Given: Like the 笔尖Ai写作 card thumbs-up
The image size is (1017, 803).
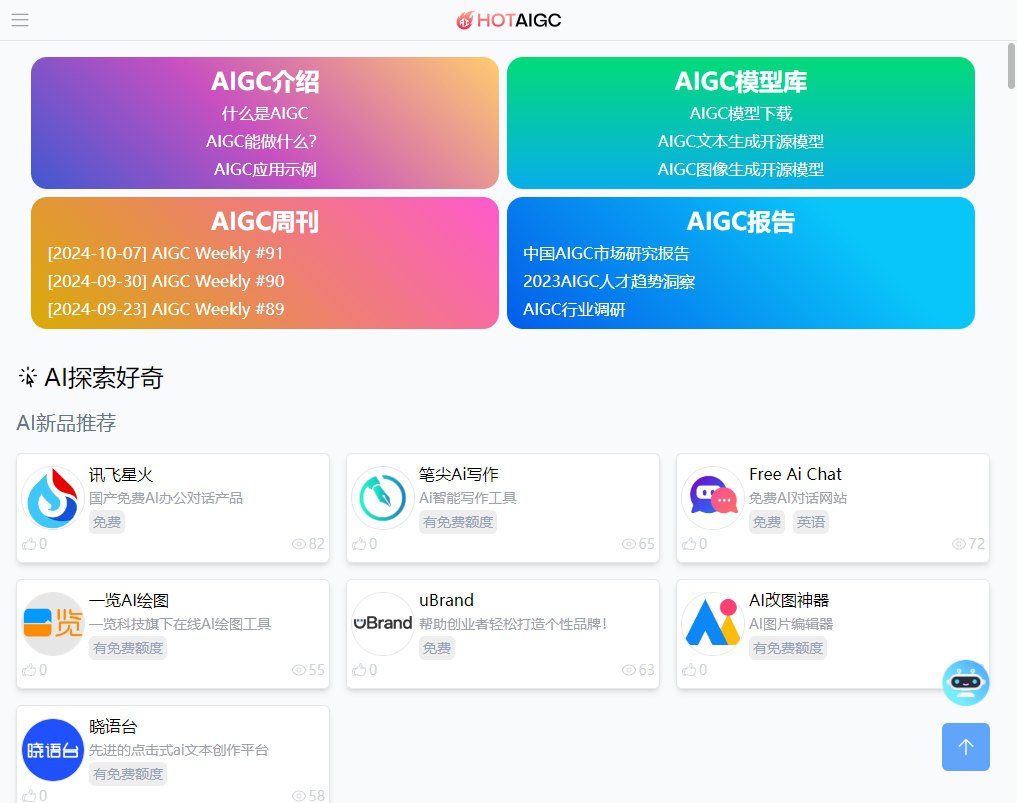Looking at the screenshot, I should point(359,544).
